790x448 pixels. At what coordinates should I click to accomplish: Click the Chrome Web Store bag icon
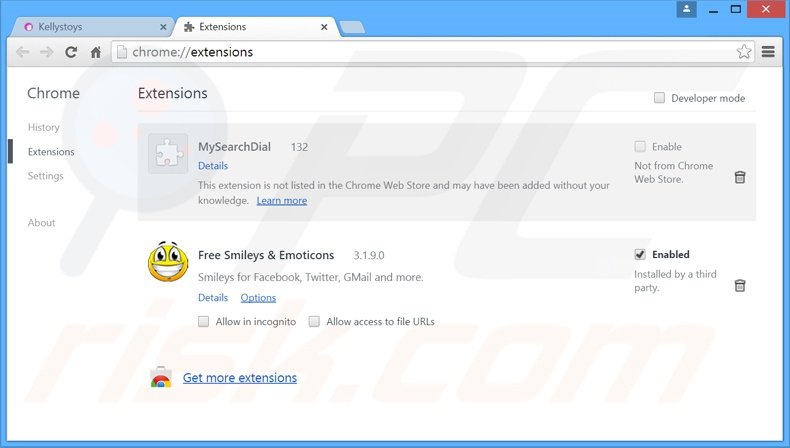click(x=161, y=377)
